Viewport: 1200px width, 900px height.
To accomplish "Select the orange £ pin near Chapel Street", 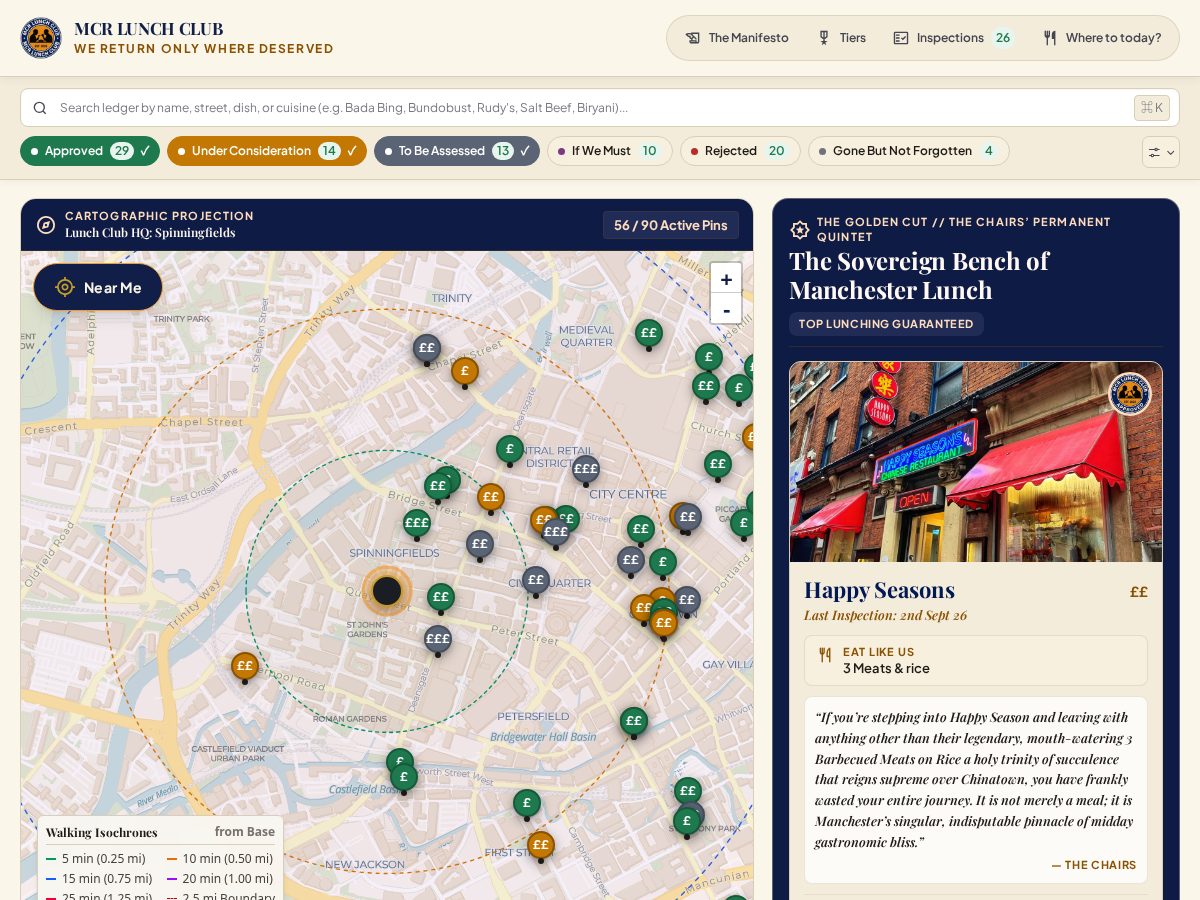I will coord(465,372).
